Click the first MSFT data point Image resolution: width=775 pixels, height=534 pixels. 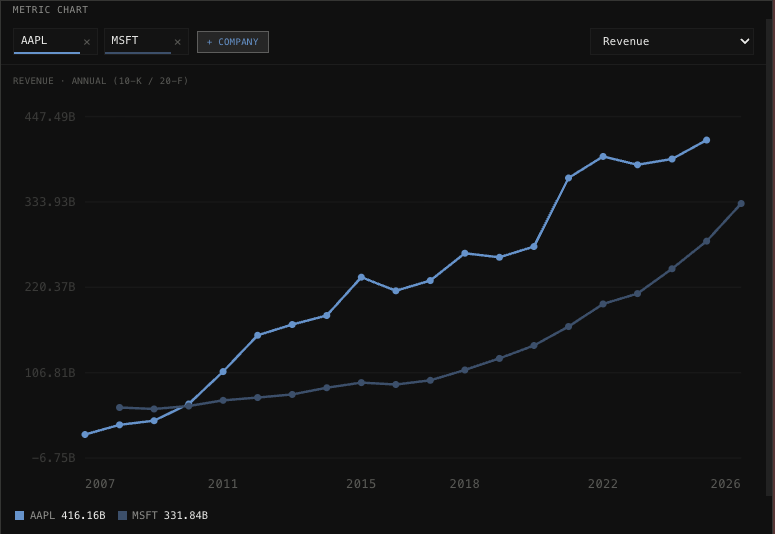[x=120, y=407]
